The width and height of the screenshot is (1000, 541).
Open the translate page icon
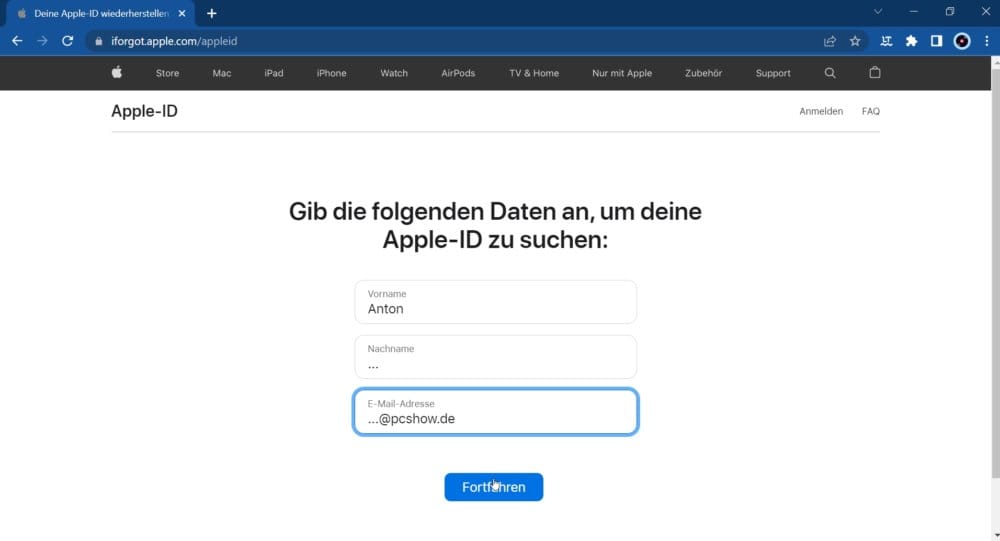tap(886, 41)
